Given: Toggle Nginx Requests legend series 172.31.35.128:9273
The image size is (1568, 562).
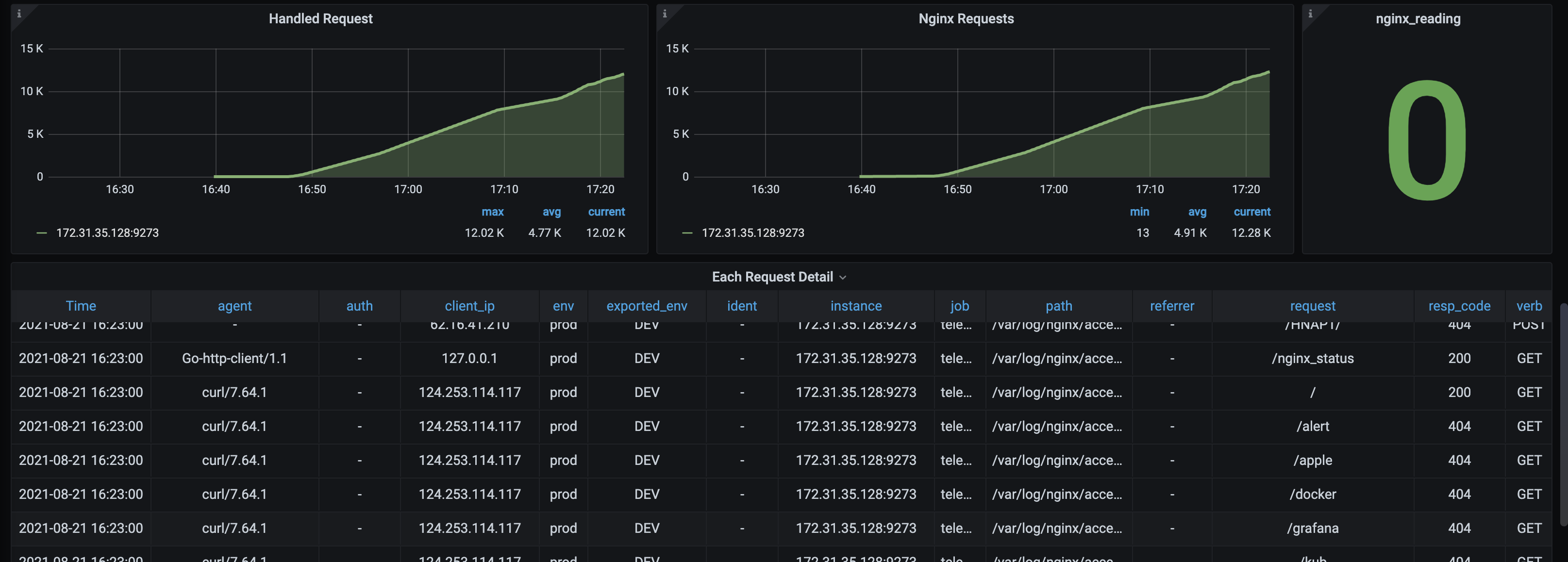Looking at the screenshot, I should click(x=752, y=233).
